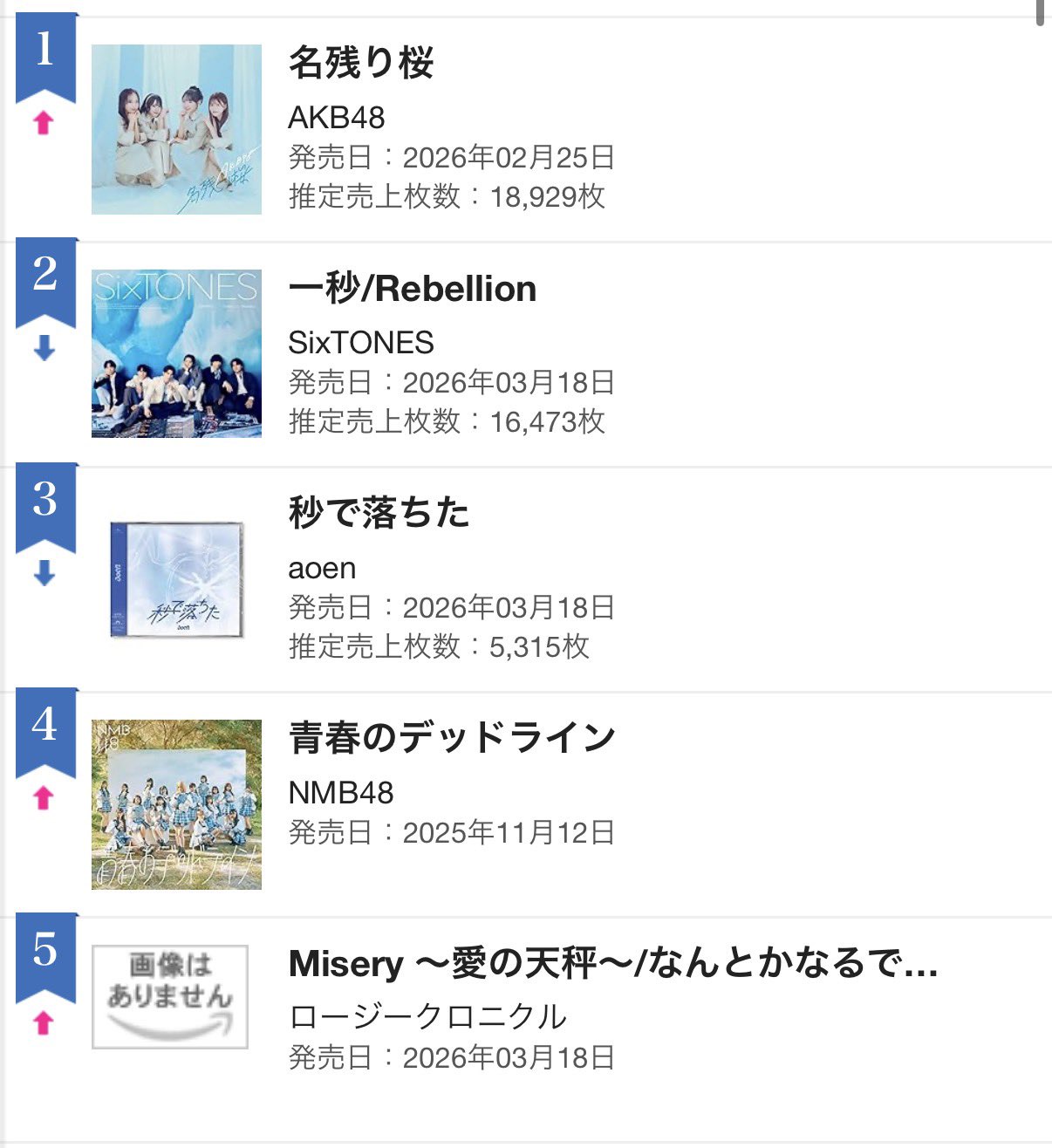Click the pink up arrow under rank 4

[x=44, y=797]
